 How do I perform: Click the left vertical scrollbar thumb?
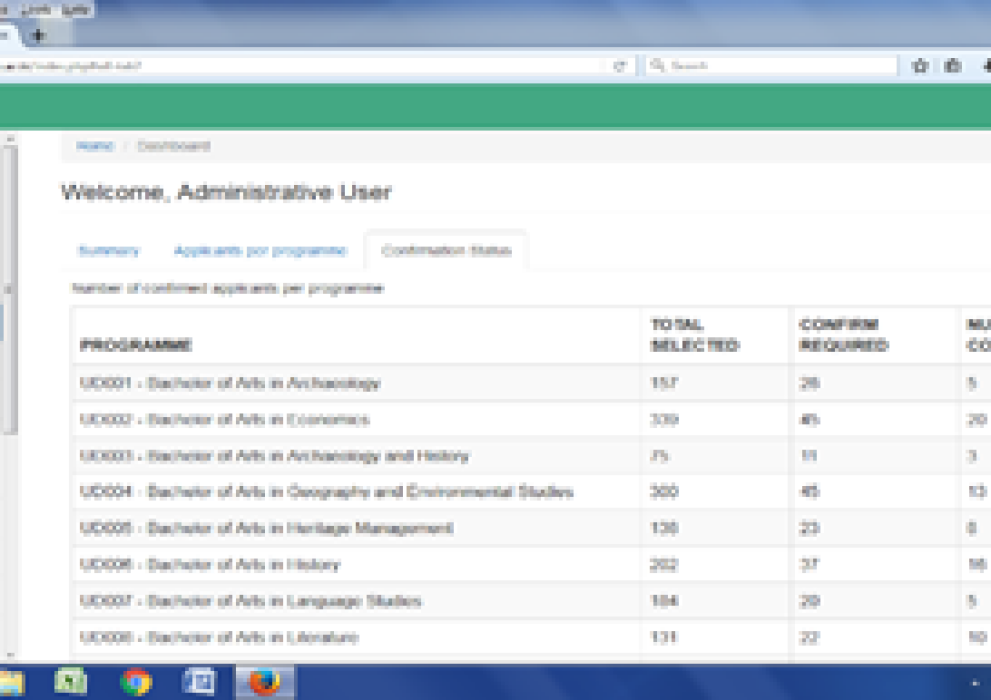(9, 290)
